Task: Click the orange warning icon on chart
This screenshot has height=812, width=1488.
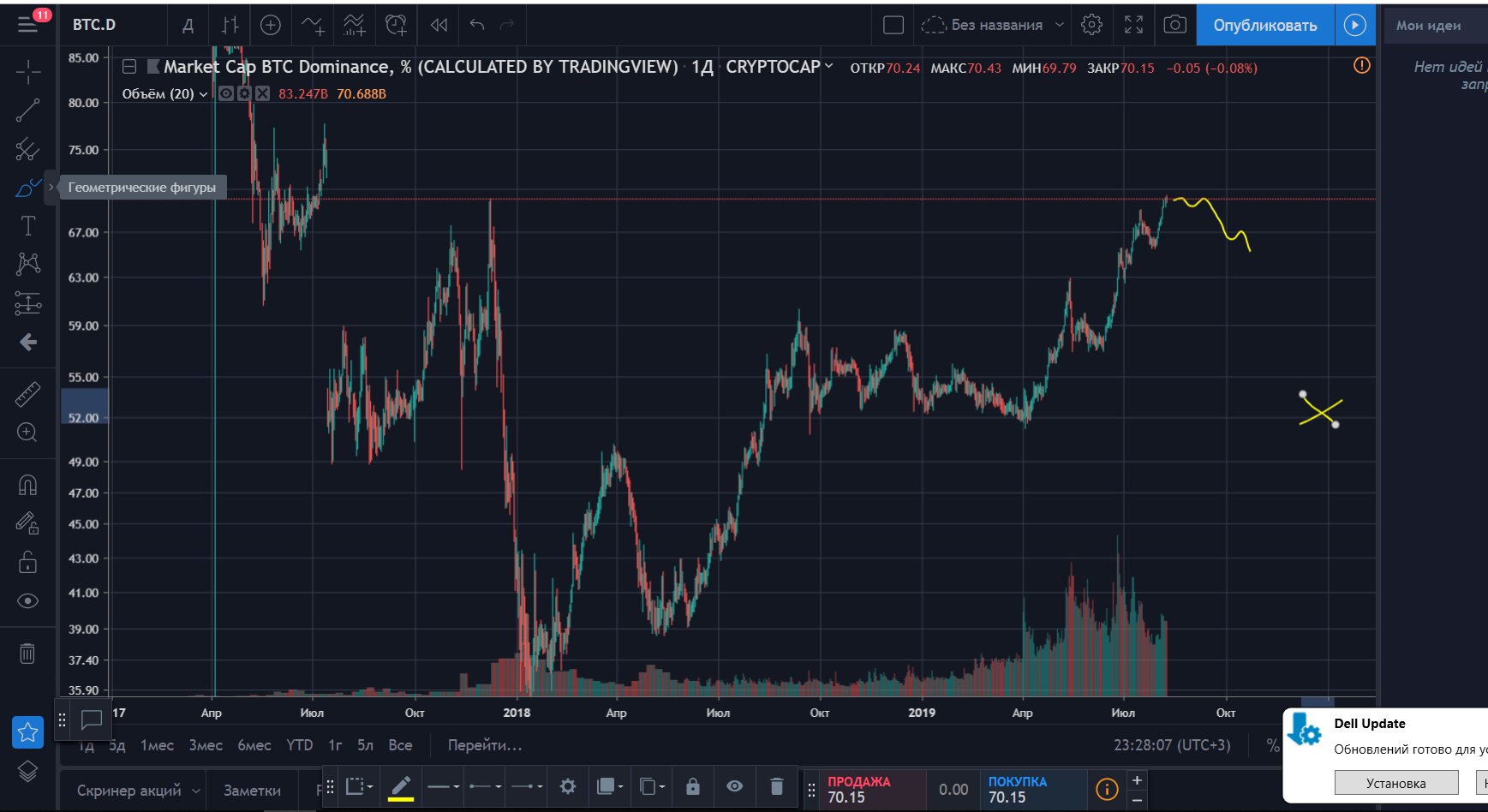Action: point(1361,65)
